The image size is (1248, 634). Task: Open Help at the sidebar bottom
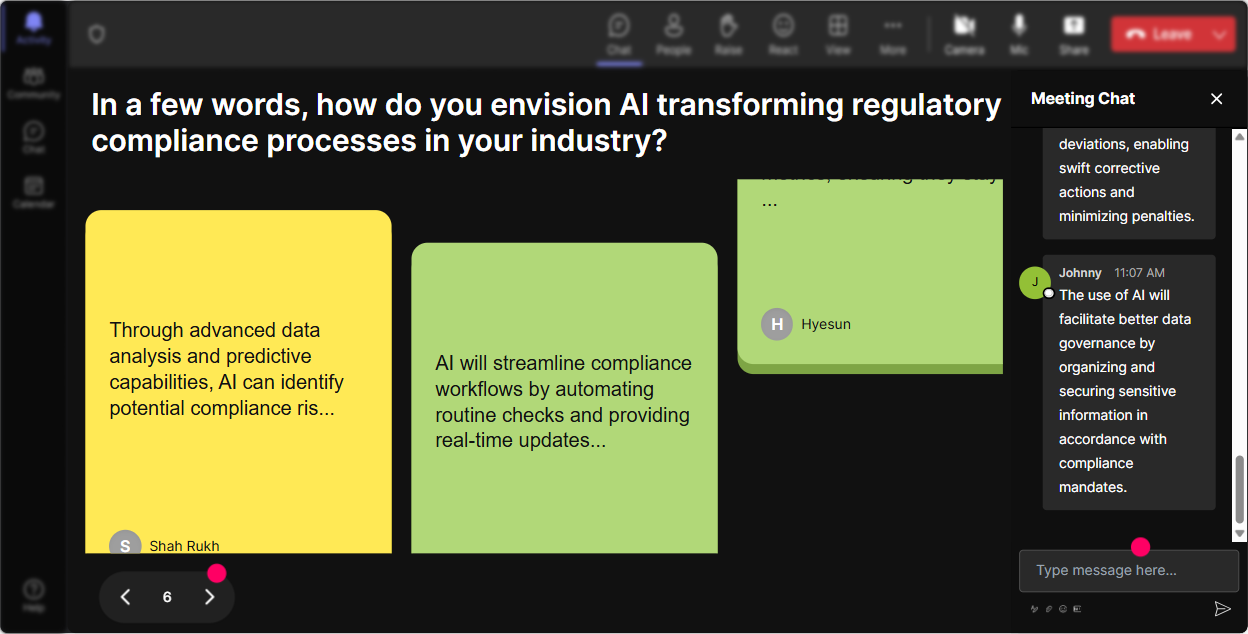[x=34, y=595]
